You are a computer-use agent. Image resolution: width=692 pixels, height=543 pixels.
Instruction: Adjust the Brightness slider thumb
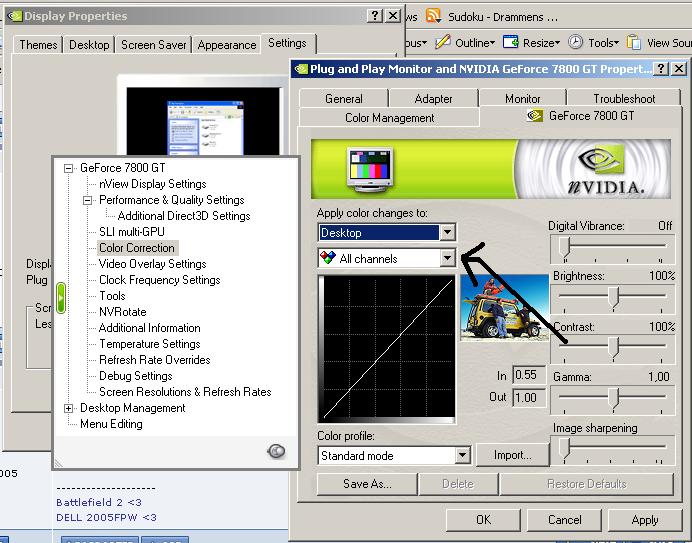coord(613,298)
